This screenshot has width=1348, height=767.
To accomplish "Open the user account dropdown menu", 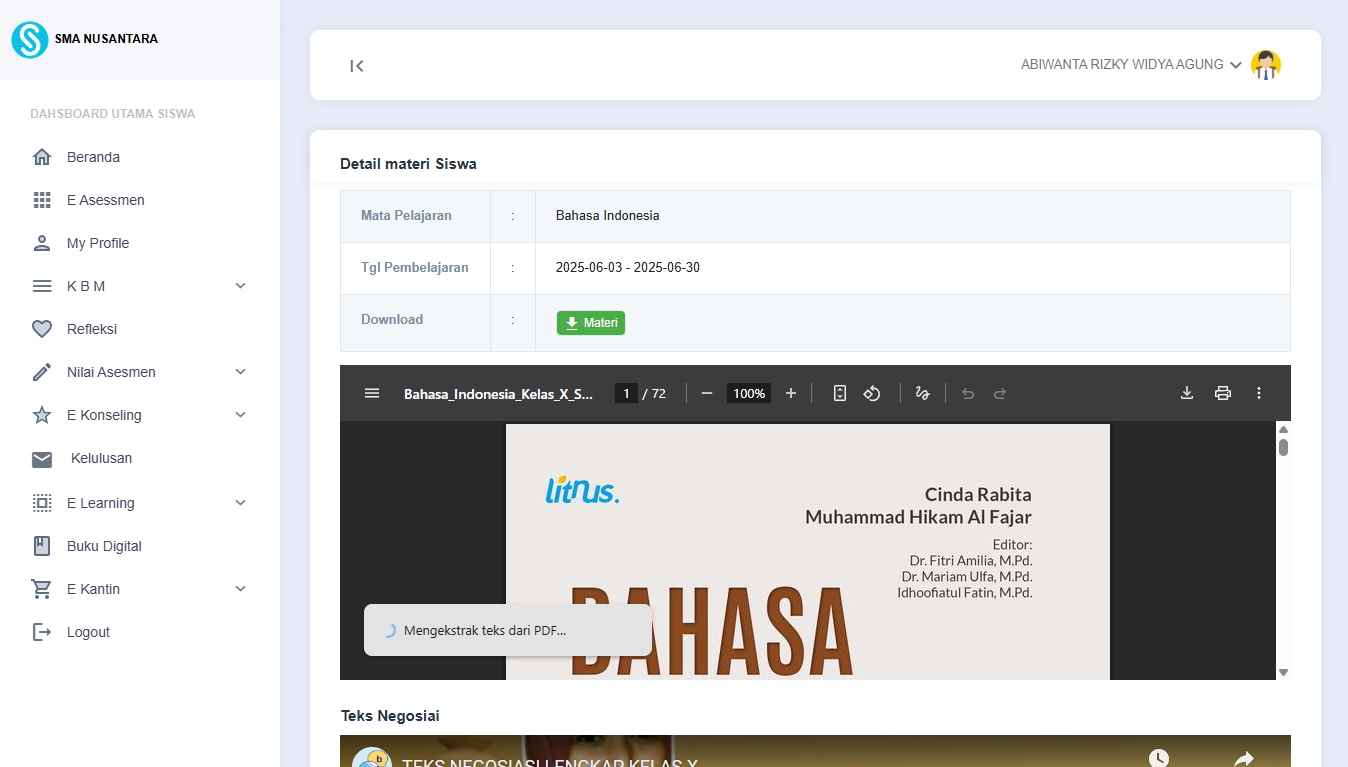I will (1130, 65).
